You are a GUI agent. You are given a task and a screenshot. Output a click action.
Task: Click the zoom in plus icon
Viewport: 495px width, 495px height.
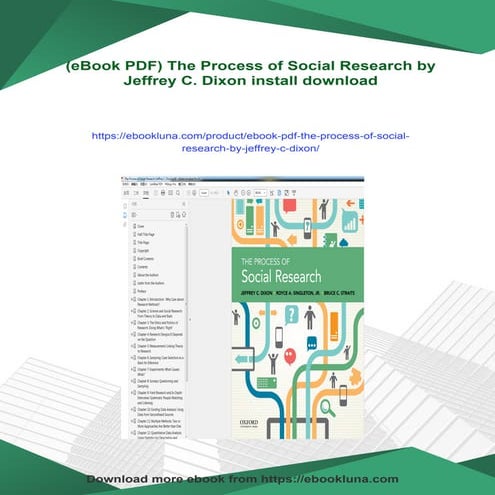pos(249,193)
